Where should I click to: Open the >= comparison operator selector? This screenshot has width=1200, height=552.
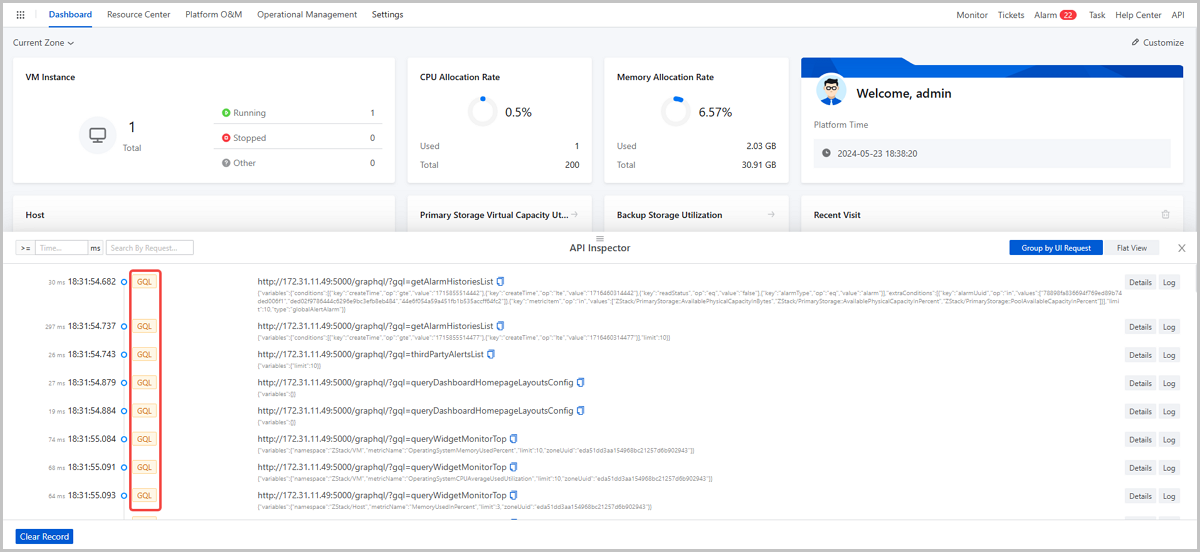pos(24,248)
